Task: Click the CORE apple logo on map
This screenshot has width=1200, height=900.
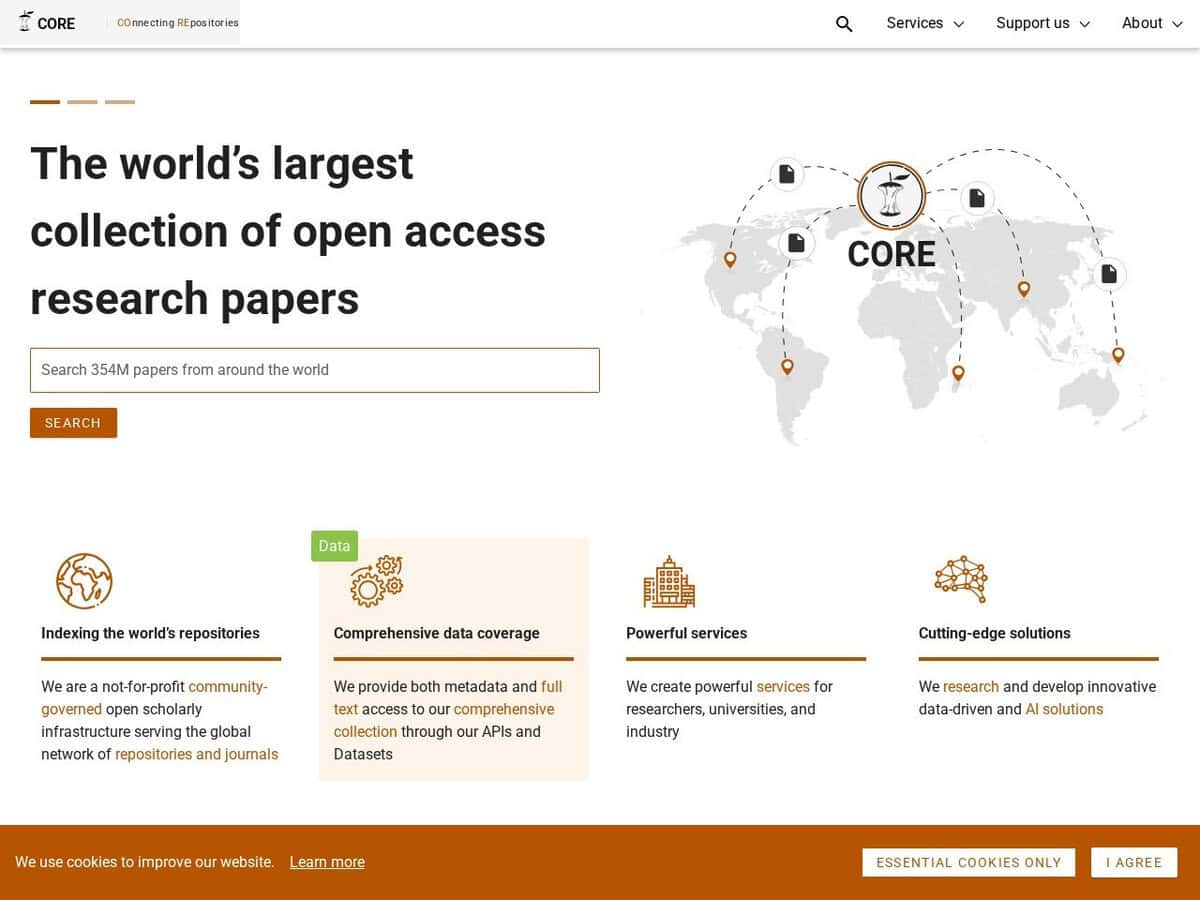Action: pyautogui.click(x=891, y=195)
